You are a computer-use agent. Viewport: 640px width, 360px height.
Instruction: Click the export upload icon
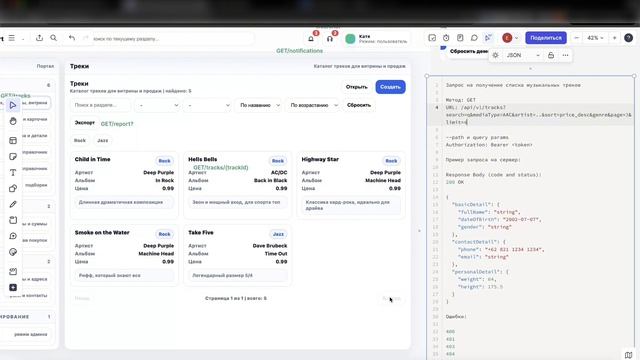pyautogui.click(x=39, y=38)
